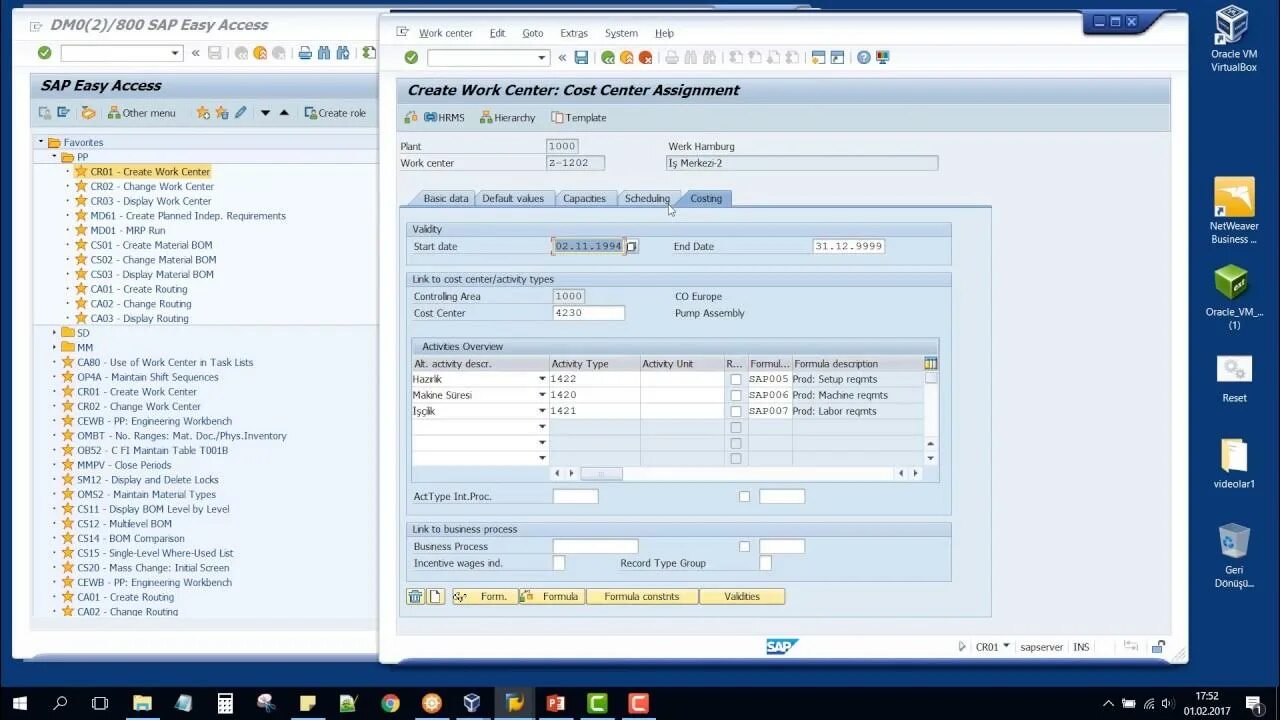
Task: Click the Cost Center input field
Action: (x=589, y=313)
